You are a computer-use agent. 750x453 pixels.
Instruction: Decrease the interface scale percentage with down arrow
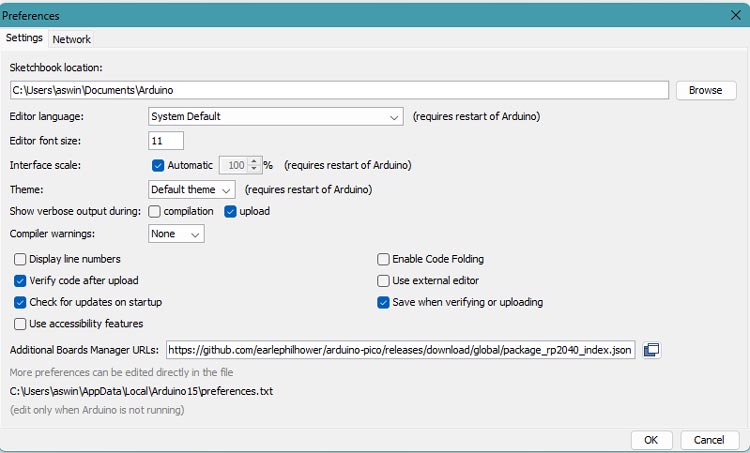click(254, 169)
